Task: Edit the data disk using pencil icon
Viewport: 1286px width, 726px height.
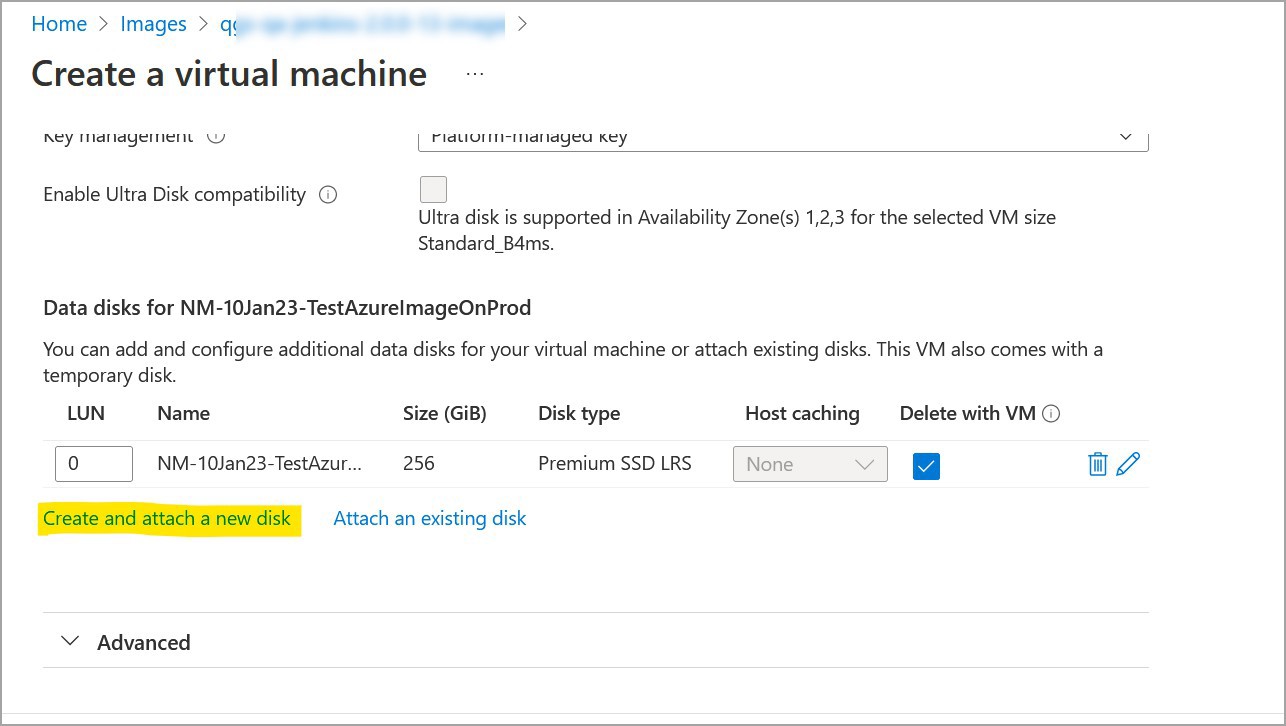Action: [x=1129, y=463]
